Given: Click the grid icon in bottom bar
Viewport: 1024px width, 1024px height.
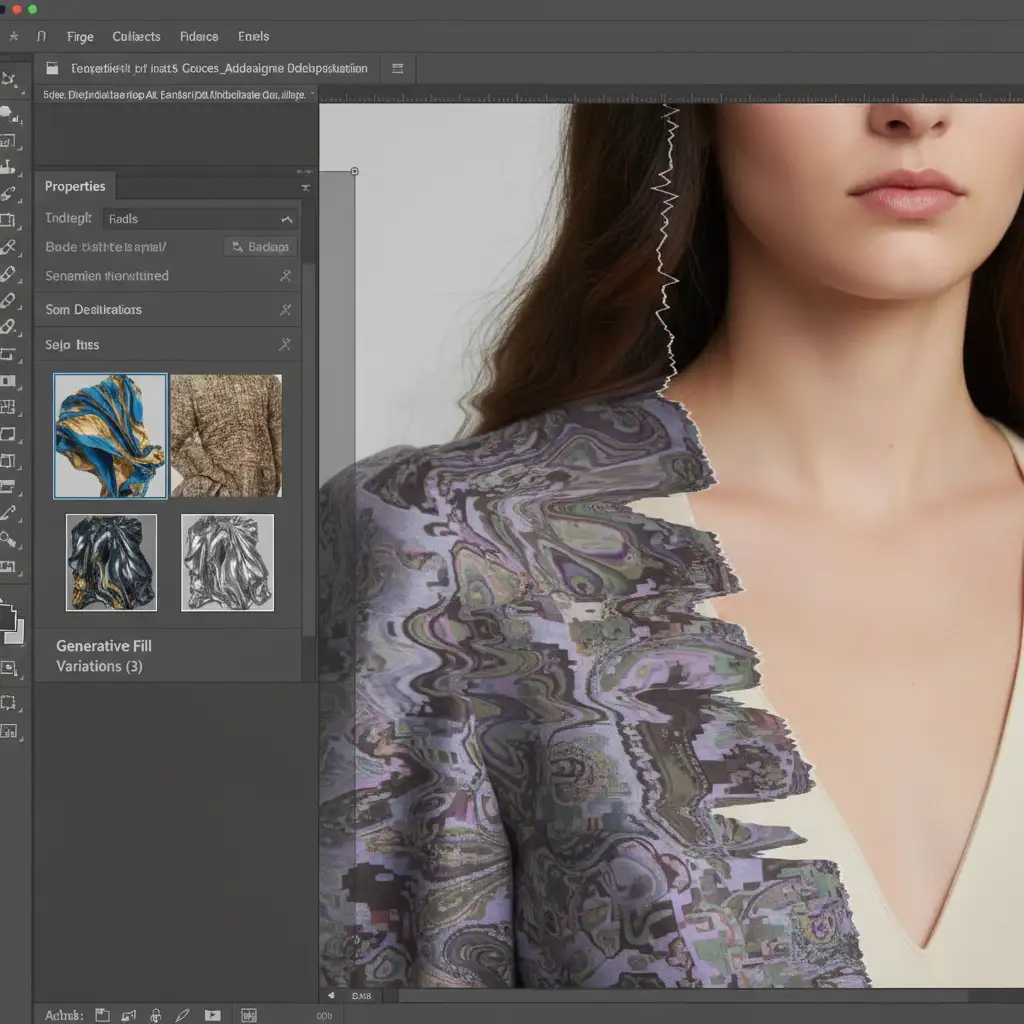Looking at the screenshot, I should tap(248, 1015).
